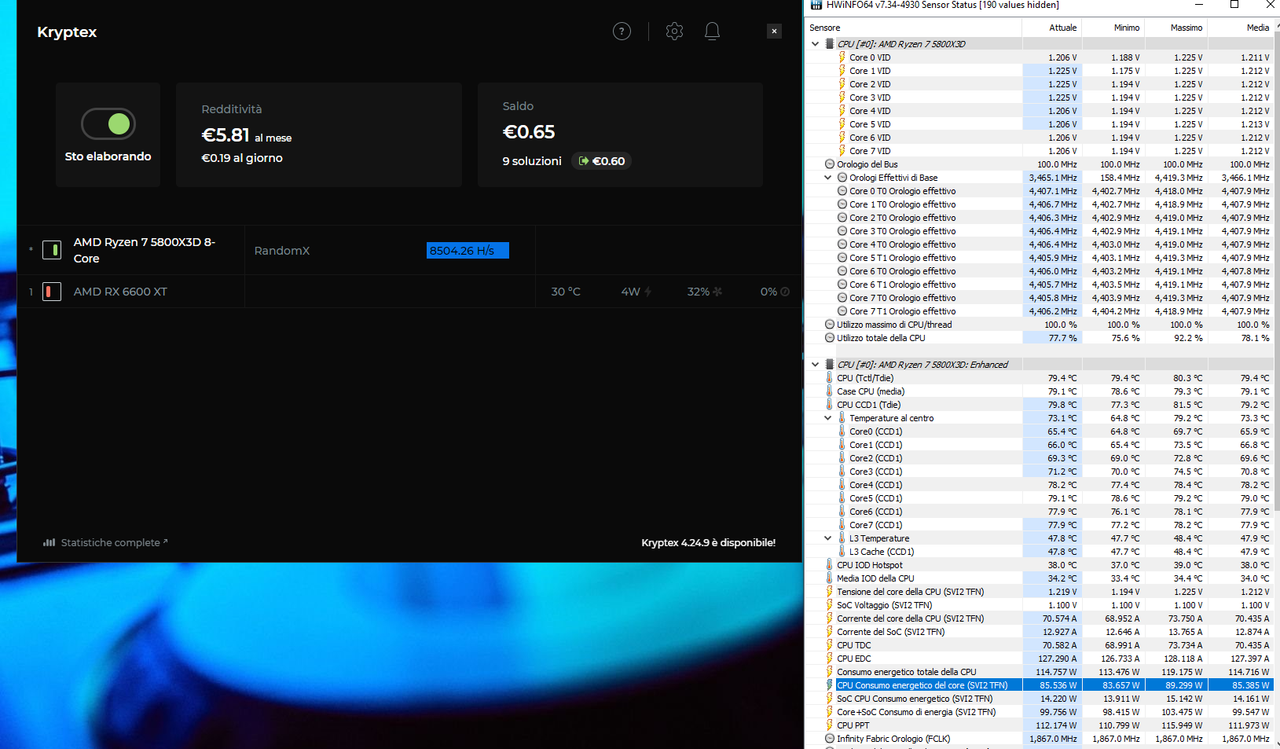This screenshot has height=749, width=1280.
Task: Collapse the Orologi Effettivi di Base tree node
Action: [x=828, y=177]
